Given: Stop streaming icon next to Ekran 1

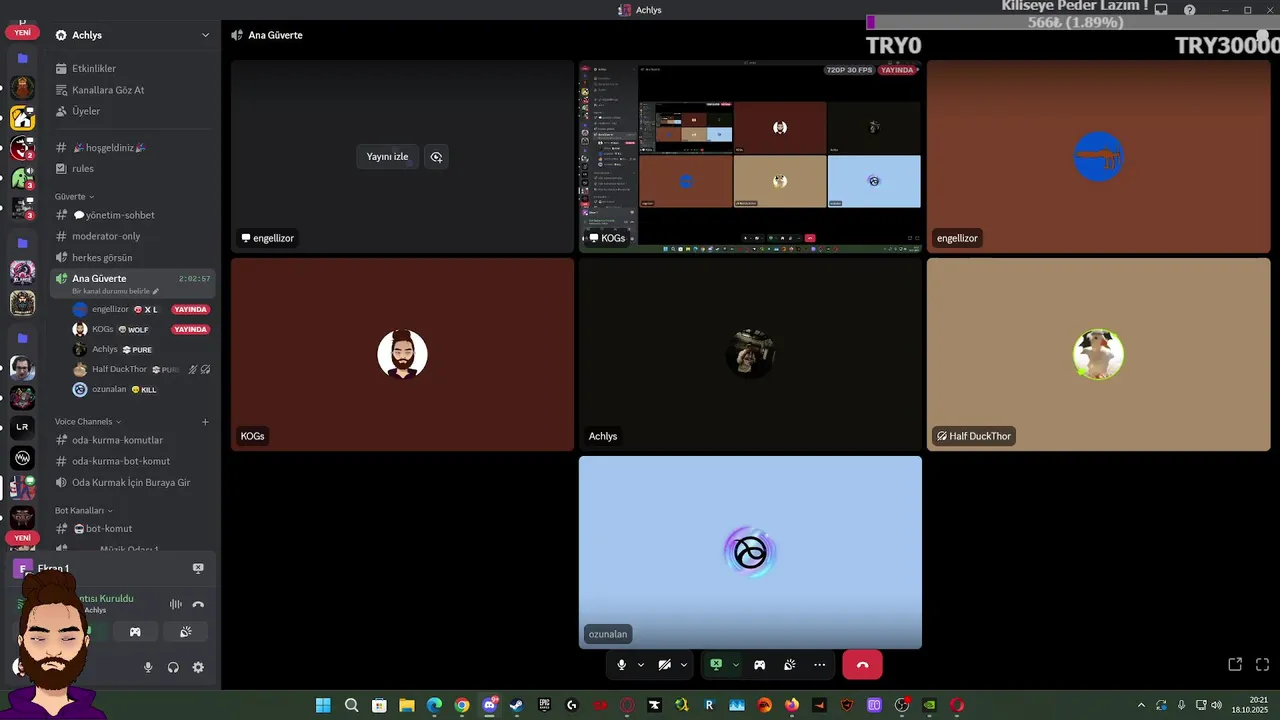Looking at the screenshot, I should point(198,568).
